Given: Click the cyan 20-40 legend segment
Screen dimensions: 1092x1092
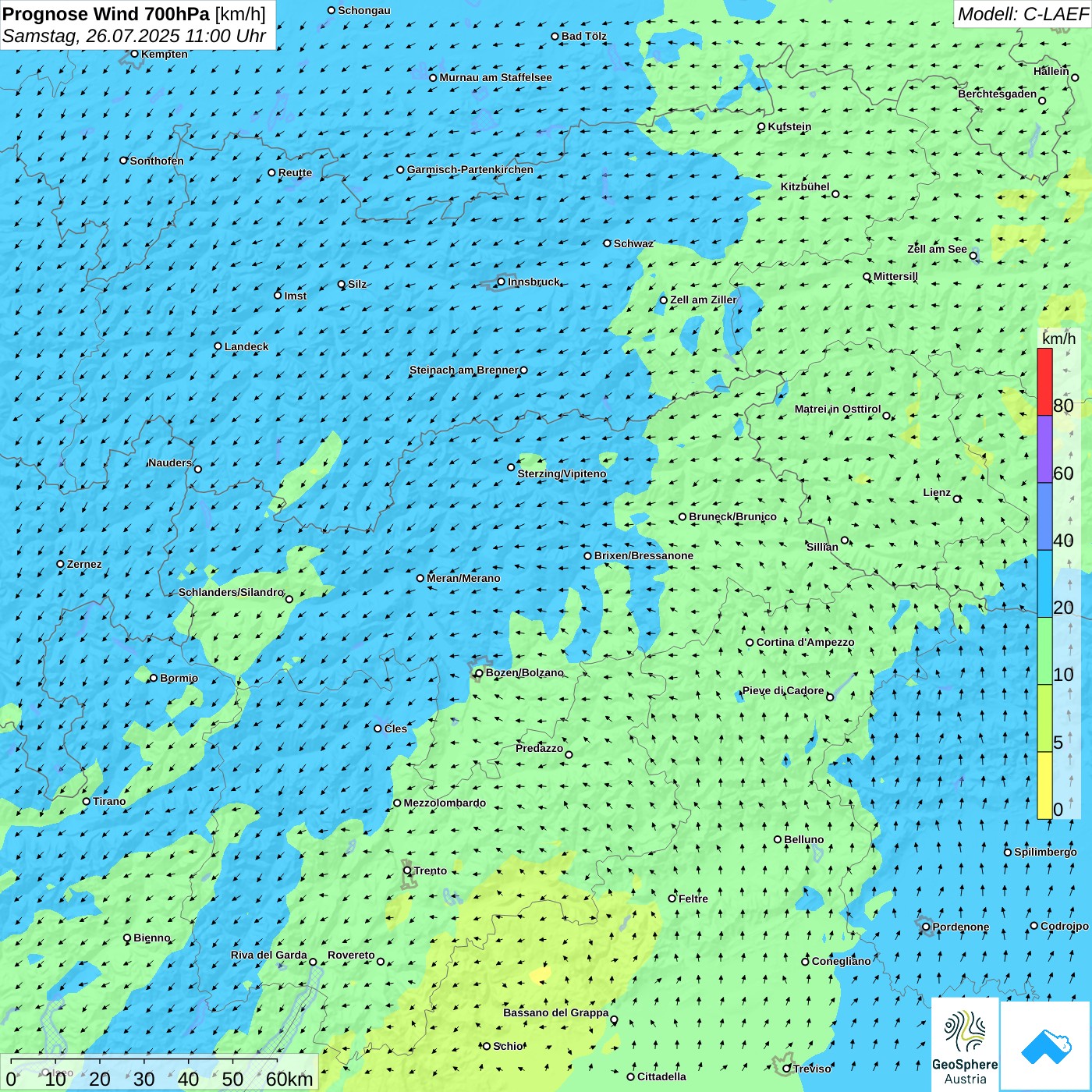Looking at the screenshot, I should point(1044,584).
